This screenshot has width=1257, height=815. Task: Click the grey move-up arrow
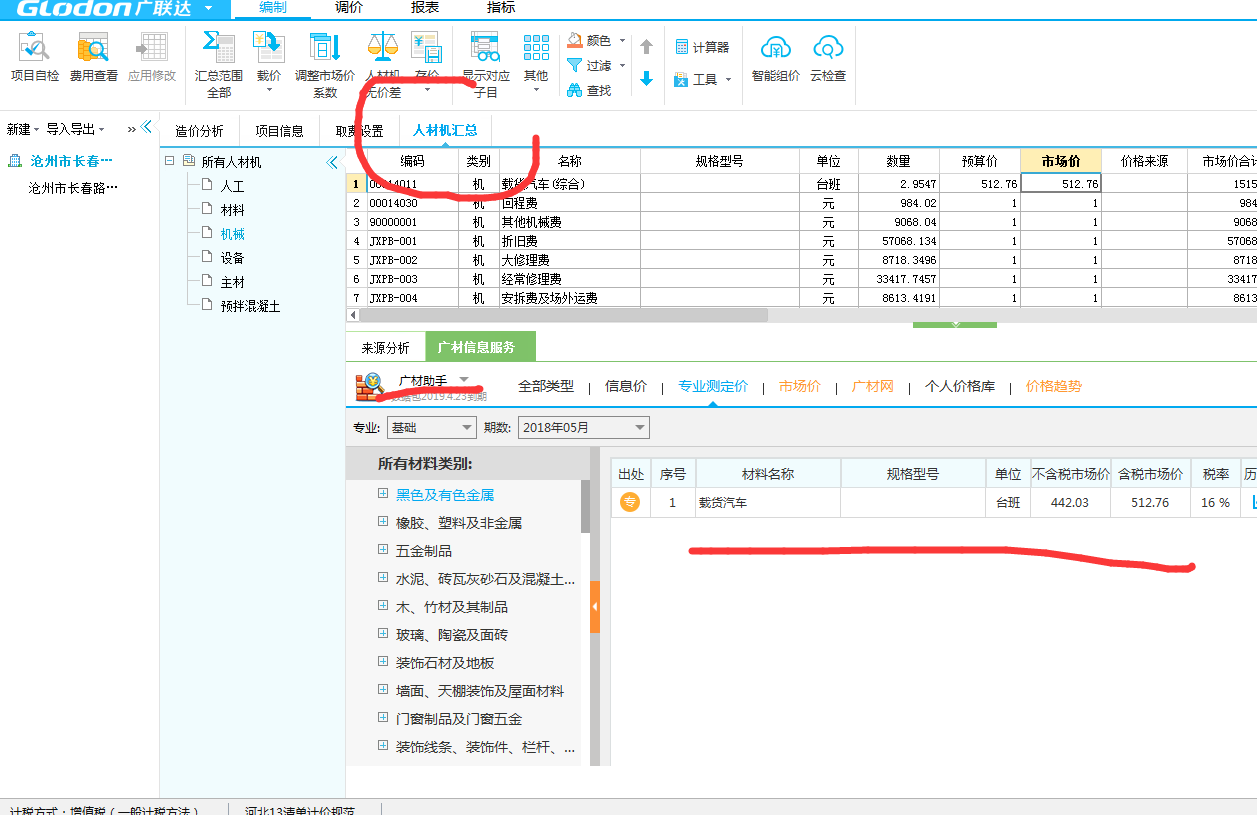point(646,47)
